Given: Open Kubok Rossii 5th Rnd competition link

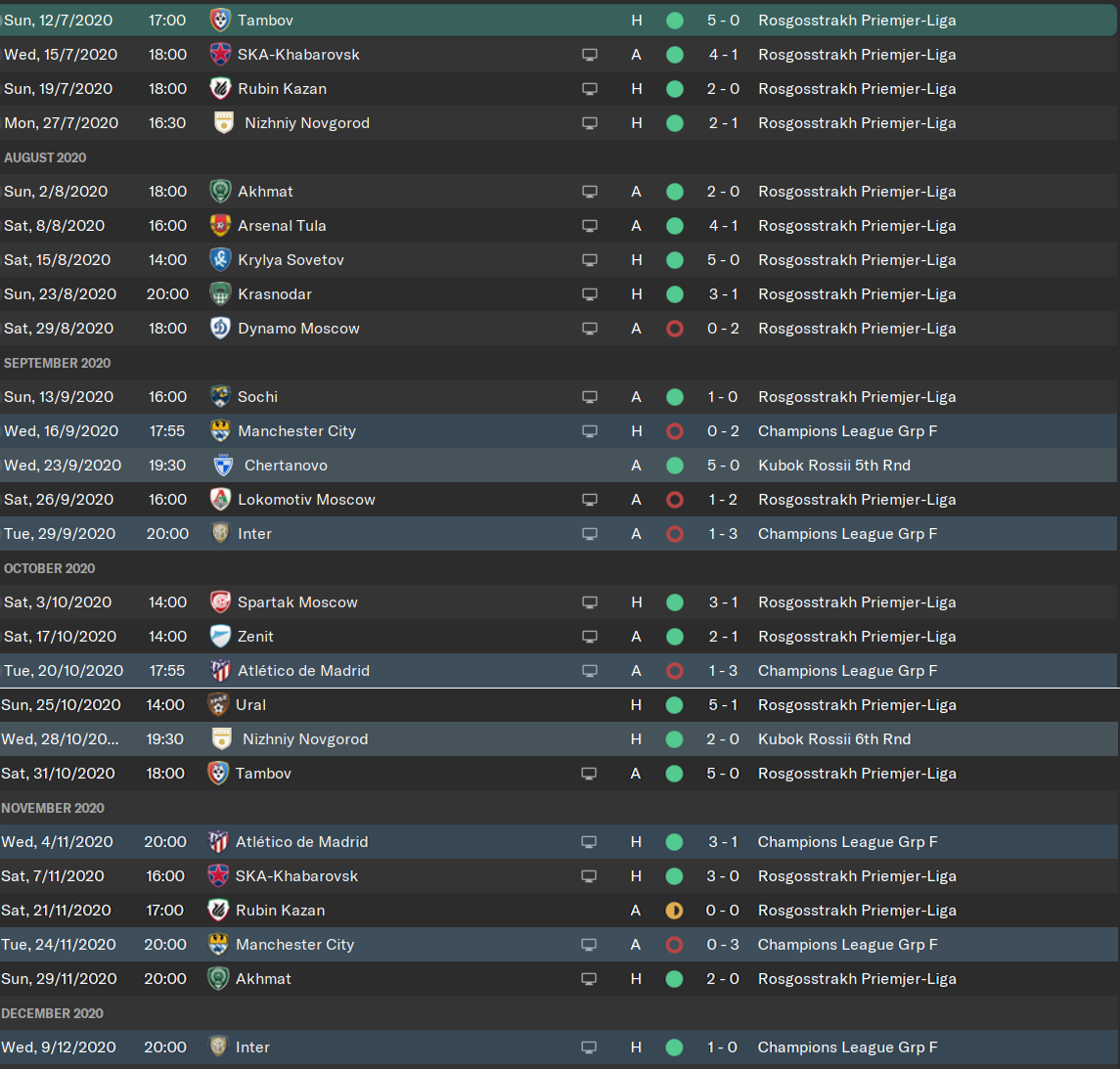Looking at the screenshot, I should click(x=834, y=465).
